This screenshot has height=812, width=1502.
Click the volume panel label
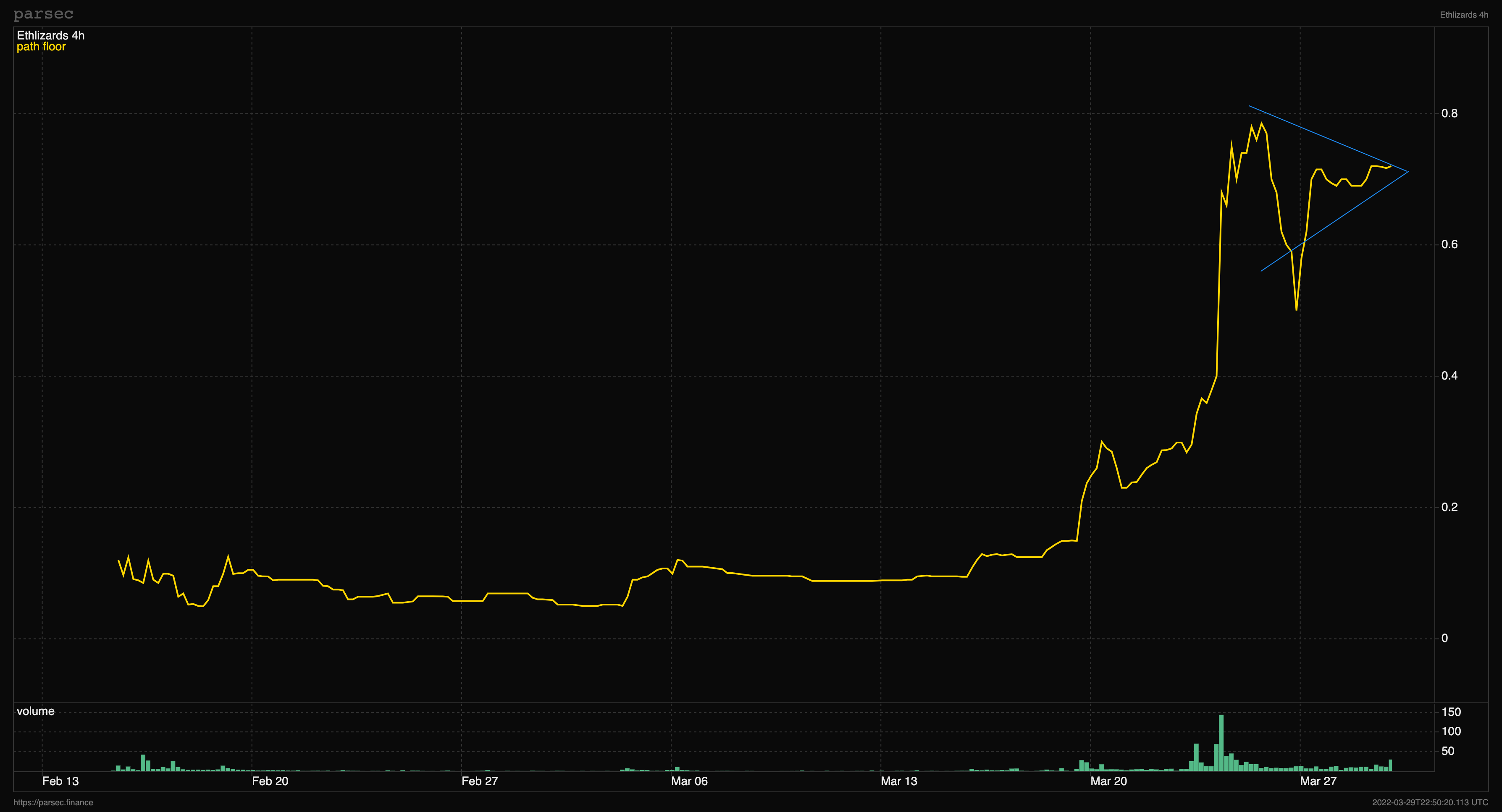tap(35, 711)
